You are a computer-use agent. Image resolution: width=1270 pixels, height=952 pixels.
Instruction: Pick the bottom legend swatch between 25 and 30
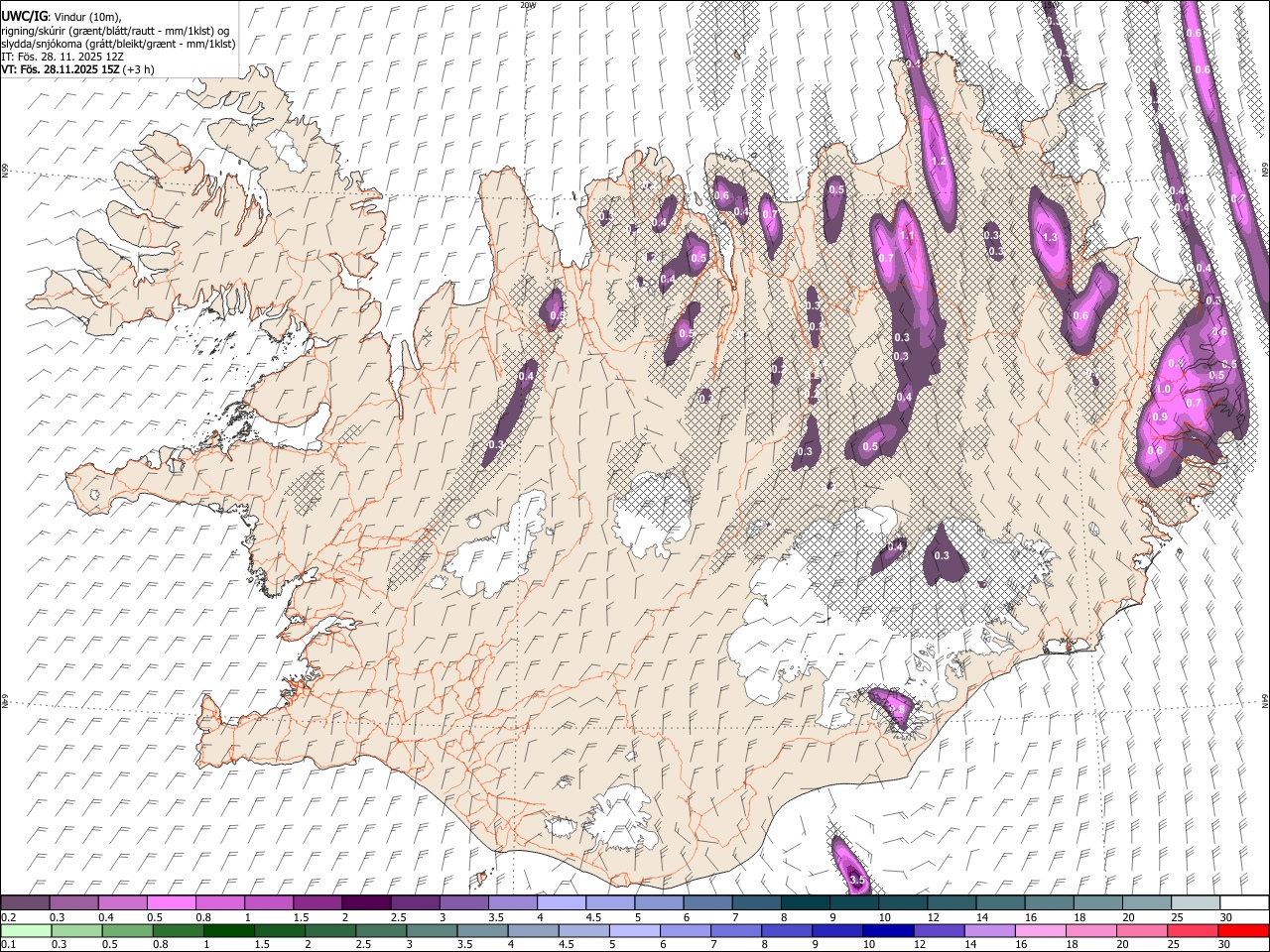coord(1193,930)
